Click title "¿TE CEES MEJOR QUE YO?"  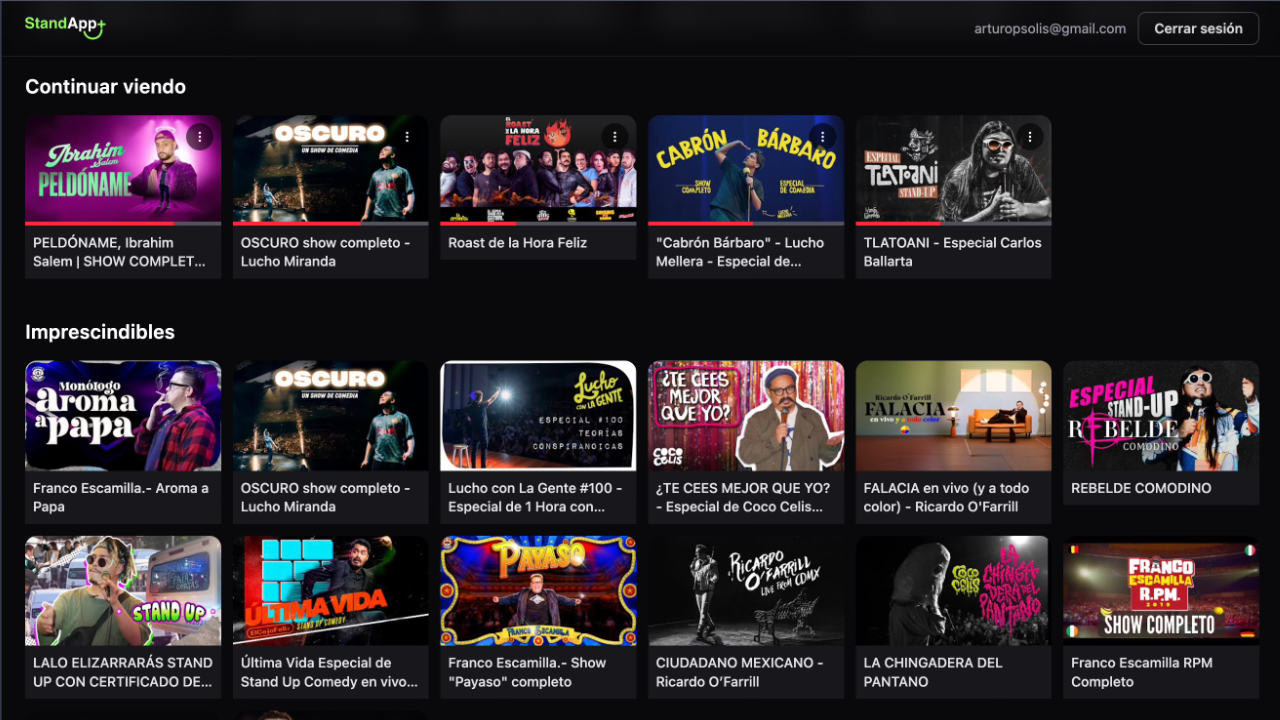(743, 497)
